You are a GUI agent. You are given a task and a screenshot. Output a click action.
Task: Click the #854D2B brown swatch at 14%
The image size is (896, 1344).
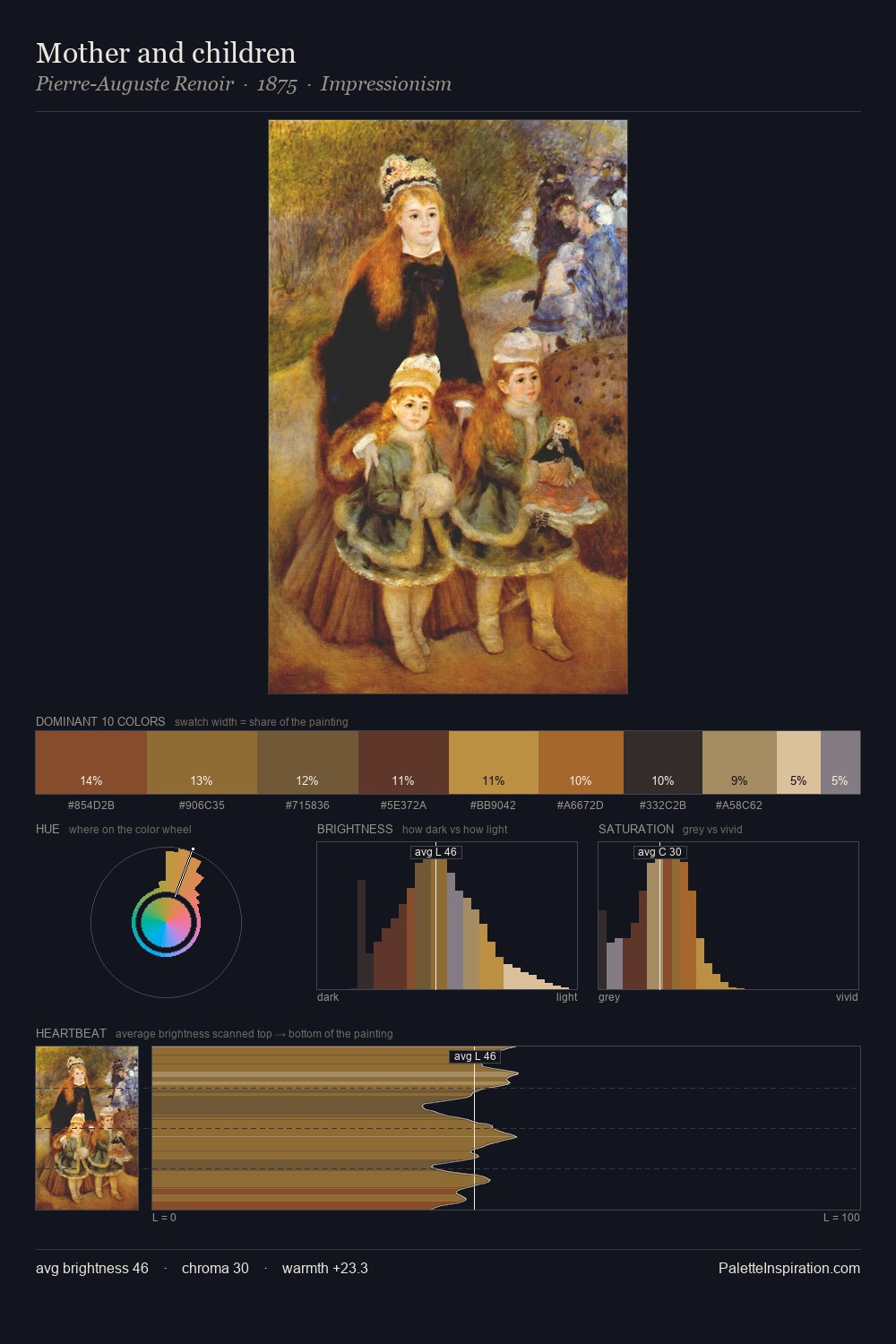[91, 762]
